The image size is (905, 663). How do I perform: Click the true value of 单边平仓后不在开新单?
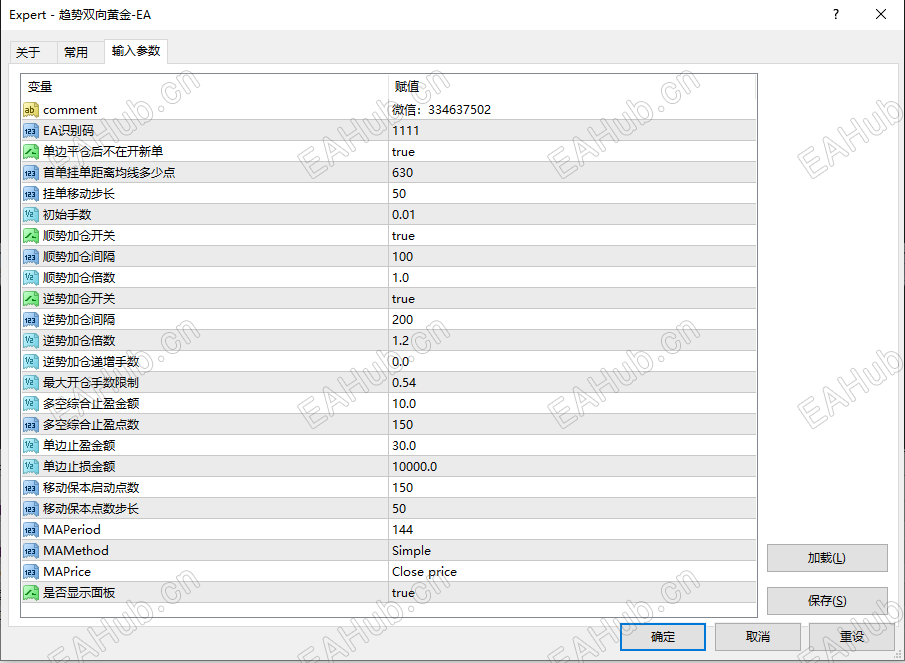click(x=403, y=152)
